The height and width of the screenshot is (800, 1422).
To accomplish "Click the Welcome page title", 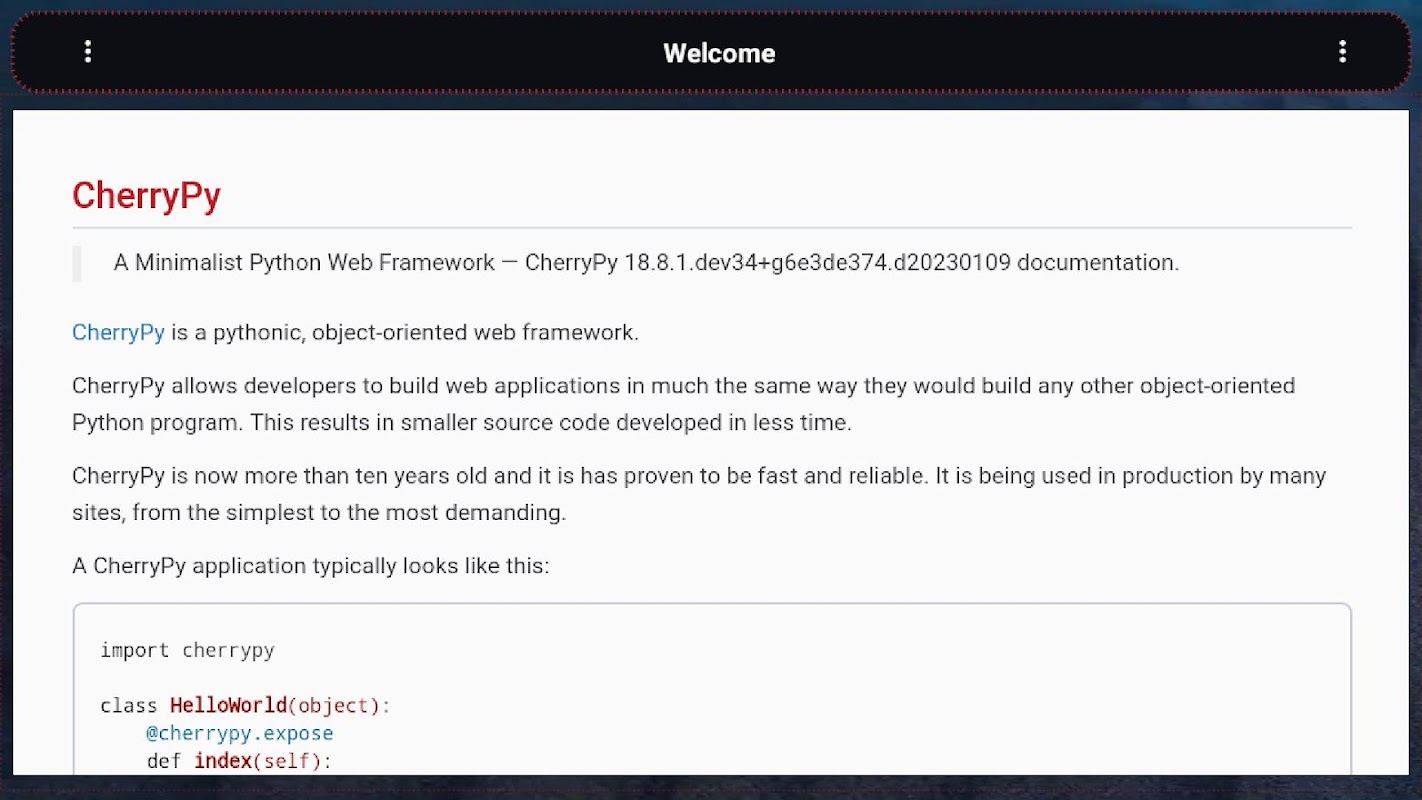I will (x=719, y=53).
